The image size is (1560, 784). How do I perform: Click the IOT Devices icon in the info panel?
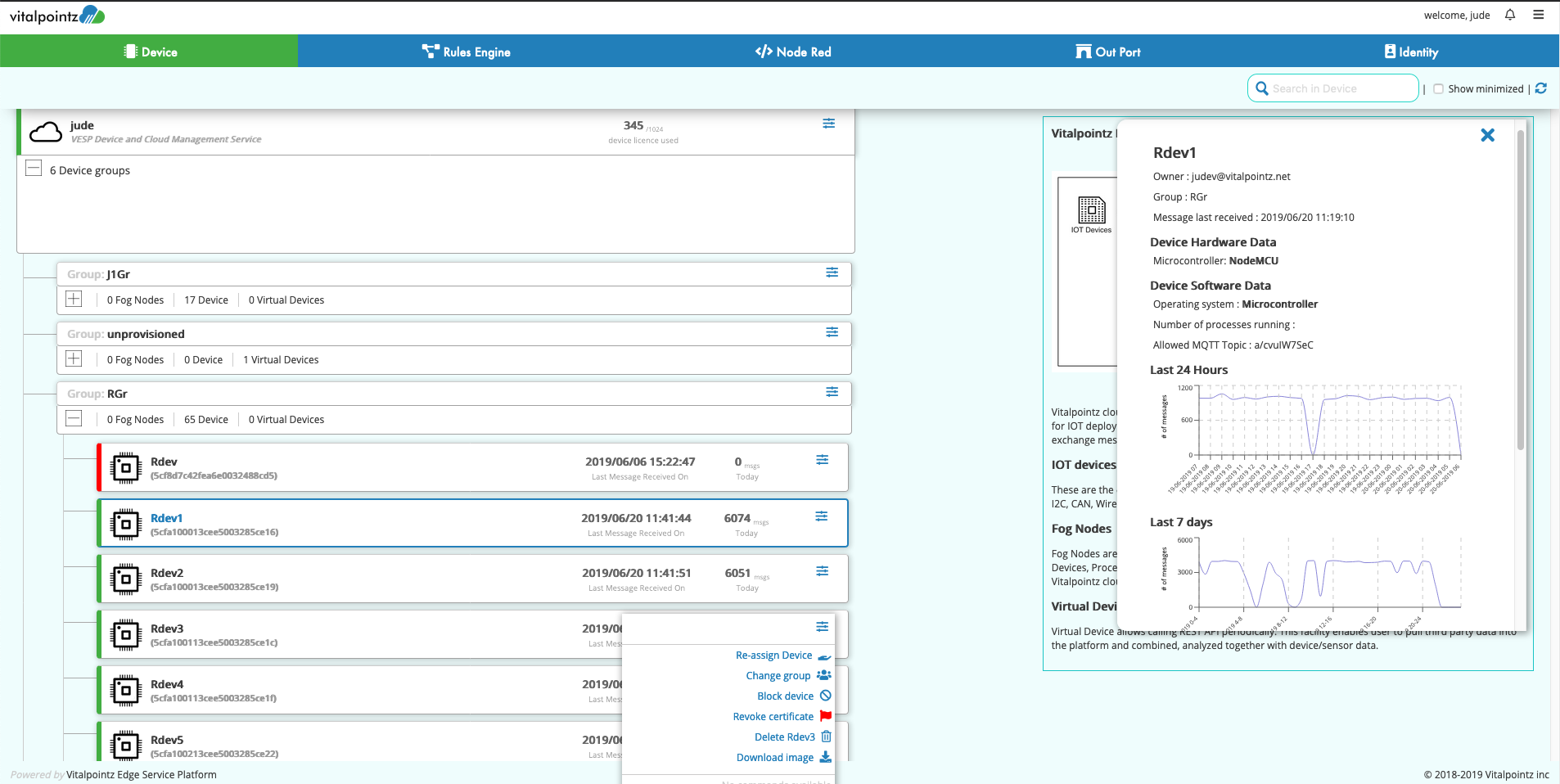click(x=1091, y=210)
